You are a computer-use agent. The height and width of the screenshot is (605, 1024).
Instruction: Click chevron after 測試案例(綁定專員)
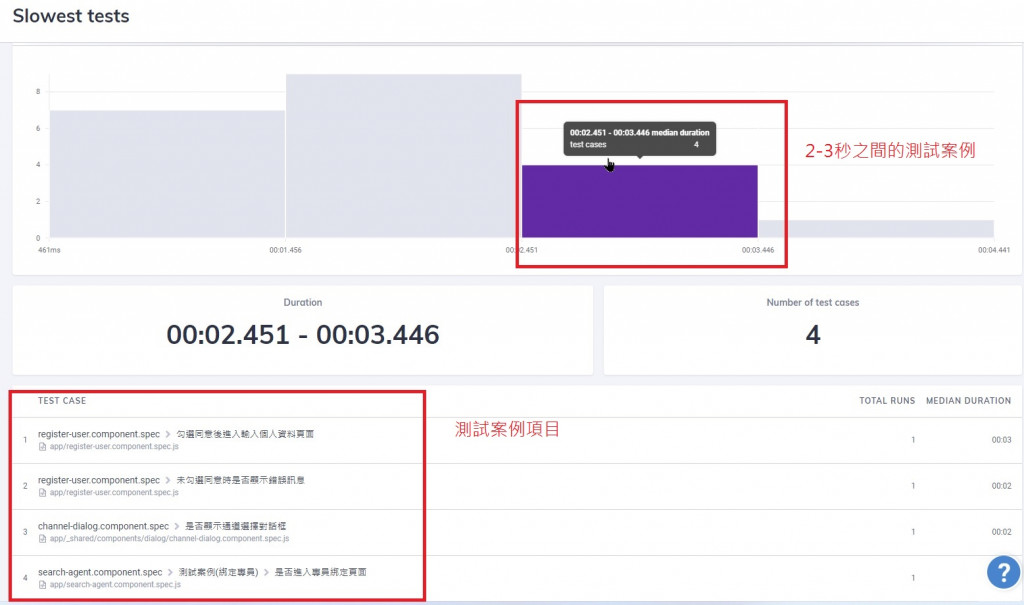tap(266, 572)
